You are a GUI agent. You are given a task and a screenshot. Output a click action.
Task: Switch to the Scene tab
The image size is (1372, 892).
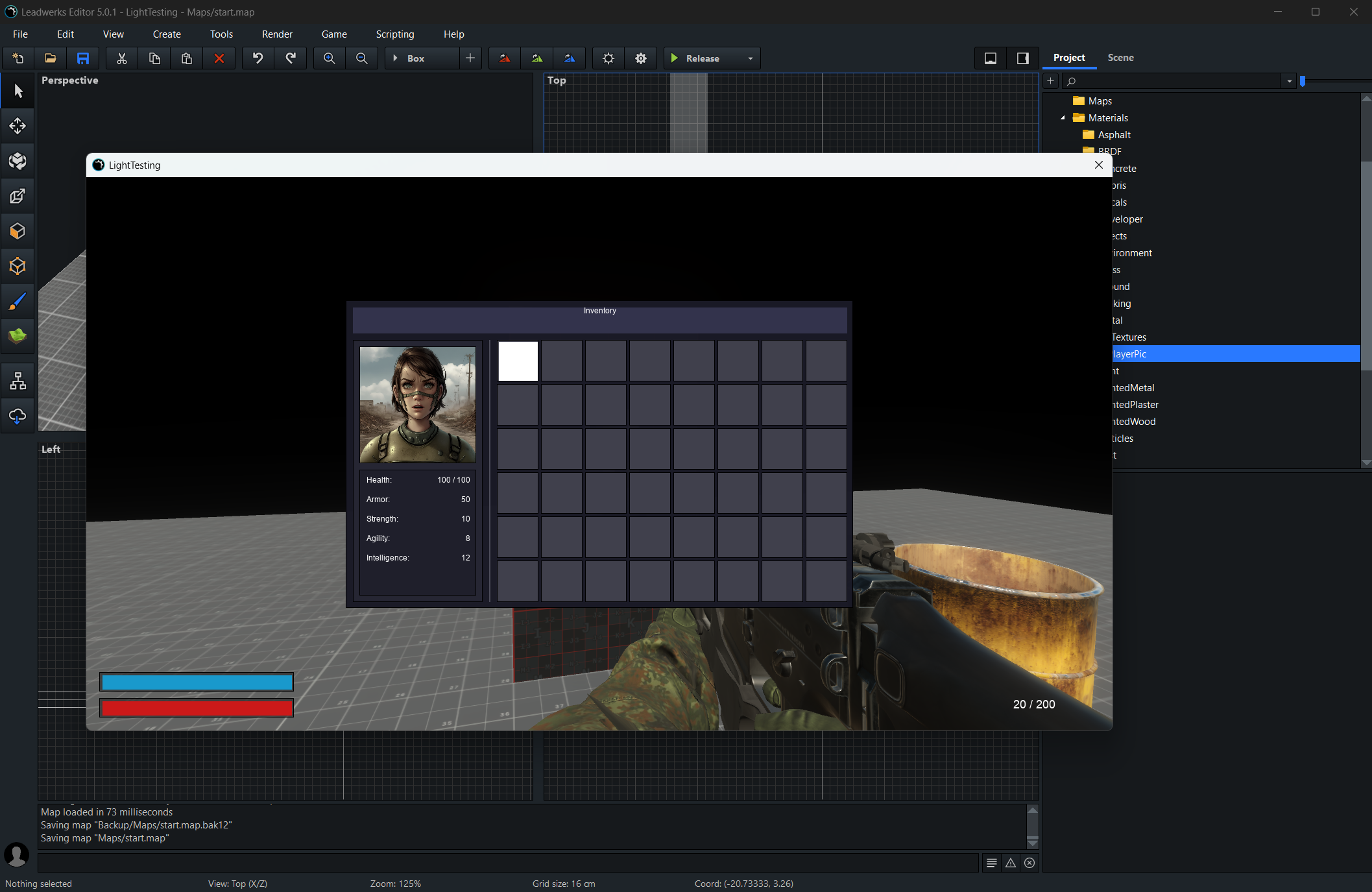click(1120, 58)
